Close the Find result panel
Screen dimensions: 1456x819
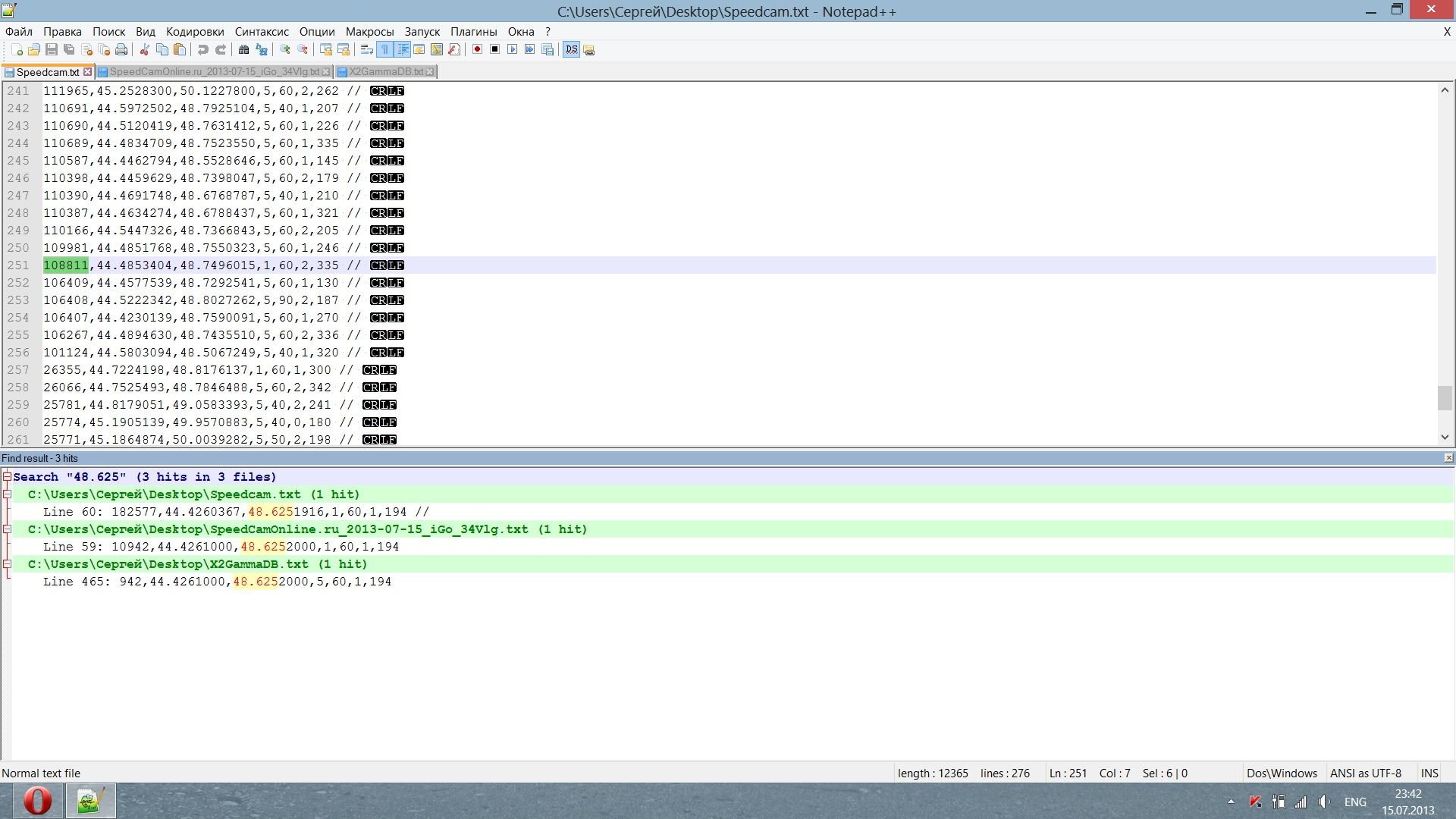click(1448, 458)
